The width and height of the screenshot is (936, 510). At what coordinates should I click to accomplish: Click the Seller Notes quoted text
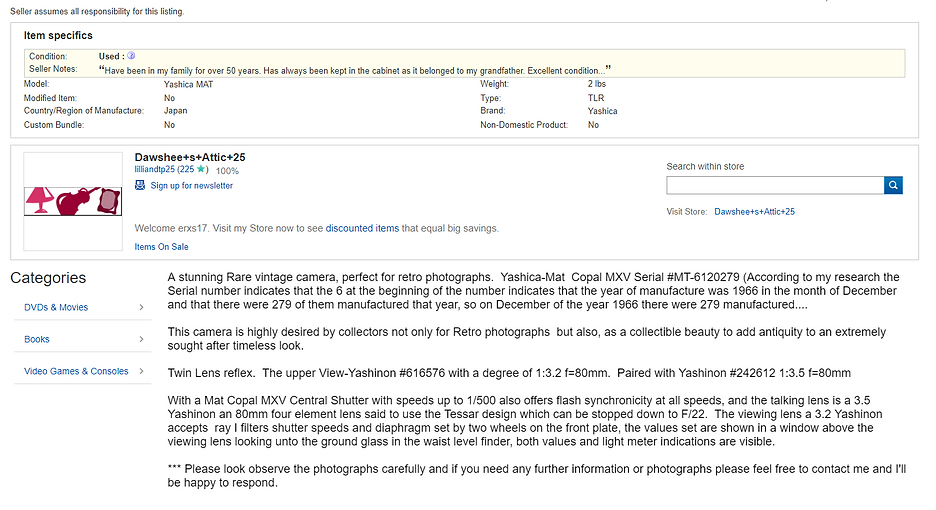click(x=355, y=70)
